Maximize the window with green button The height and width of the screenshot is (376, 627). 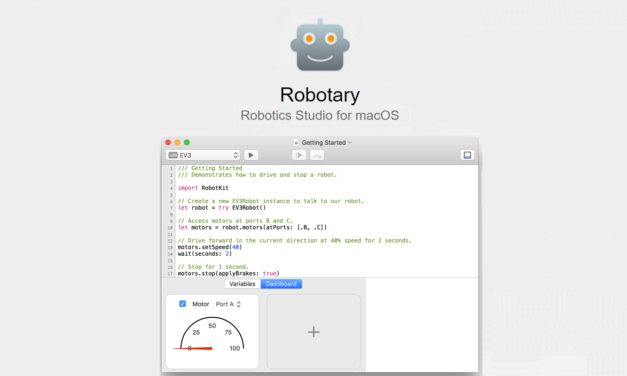[x=187, y=142]
